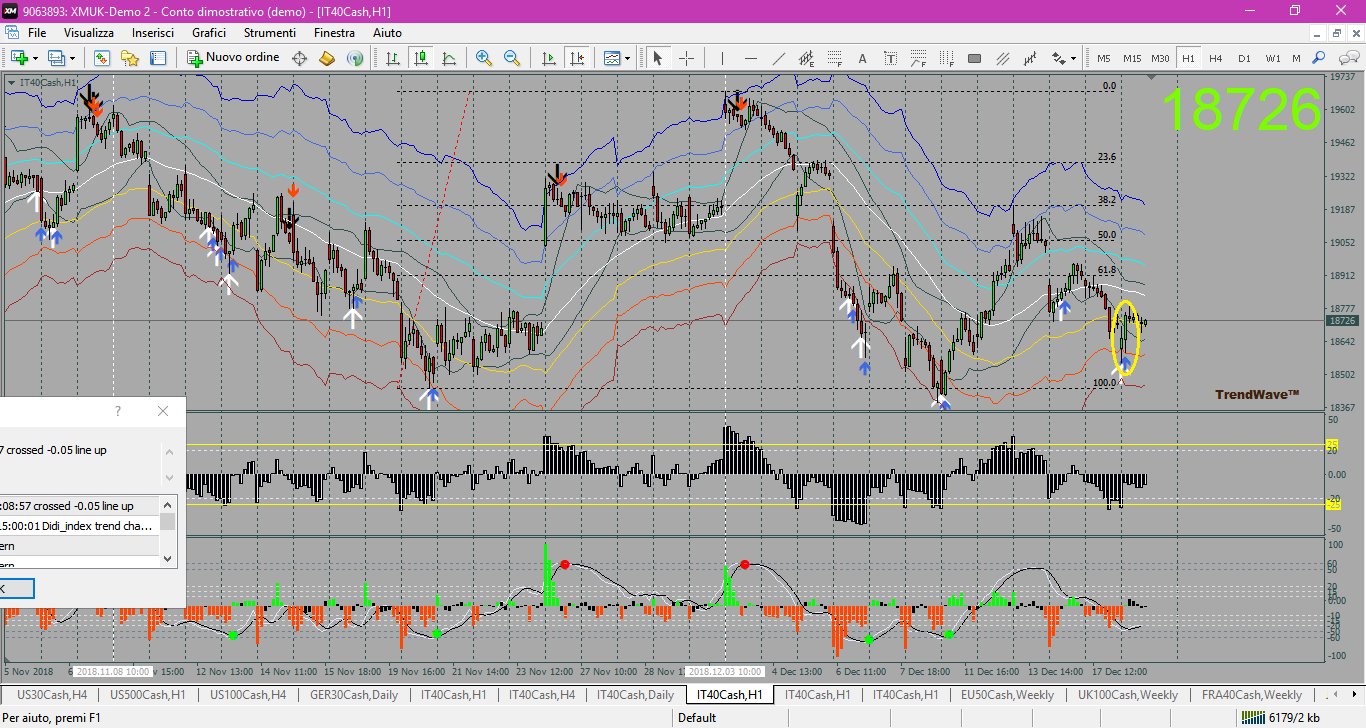Open the Navigator favorites star icon
The width and height of the screenshot is (1366, 728).
pyautogui.click(x=130, y=58)
